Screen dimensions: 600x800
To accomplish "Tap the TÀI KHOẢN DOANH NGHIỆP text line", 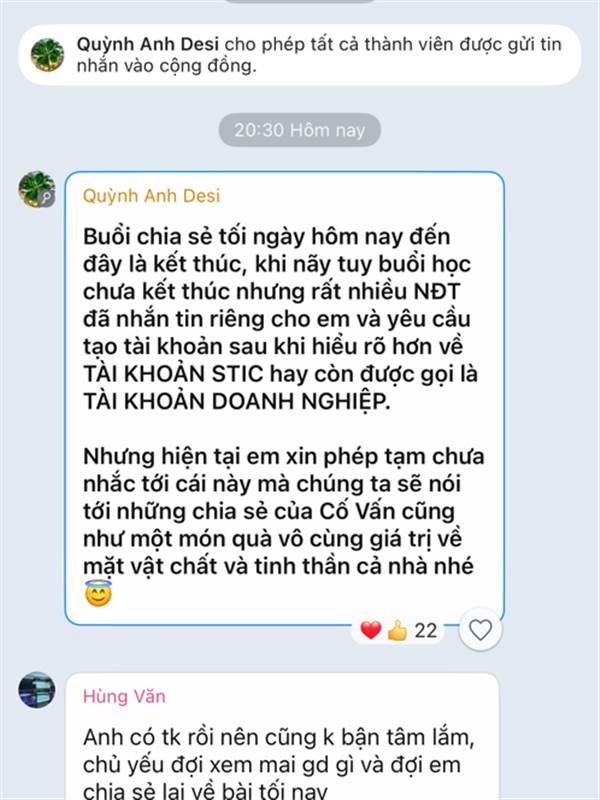I will coord(237,402).
